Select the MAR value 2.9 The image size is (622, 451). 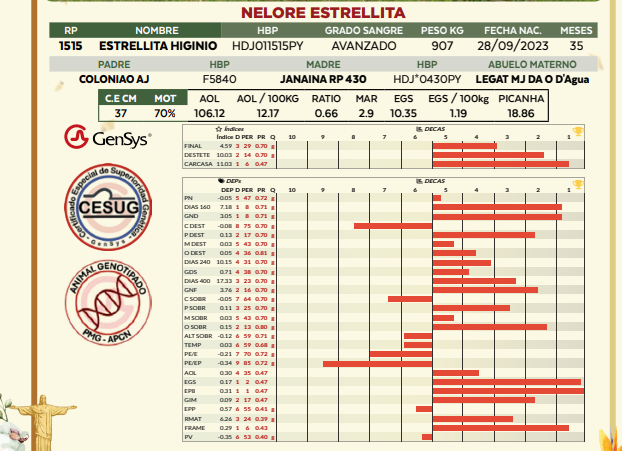click(x=366, y=113)
